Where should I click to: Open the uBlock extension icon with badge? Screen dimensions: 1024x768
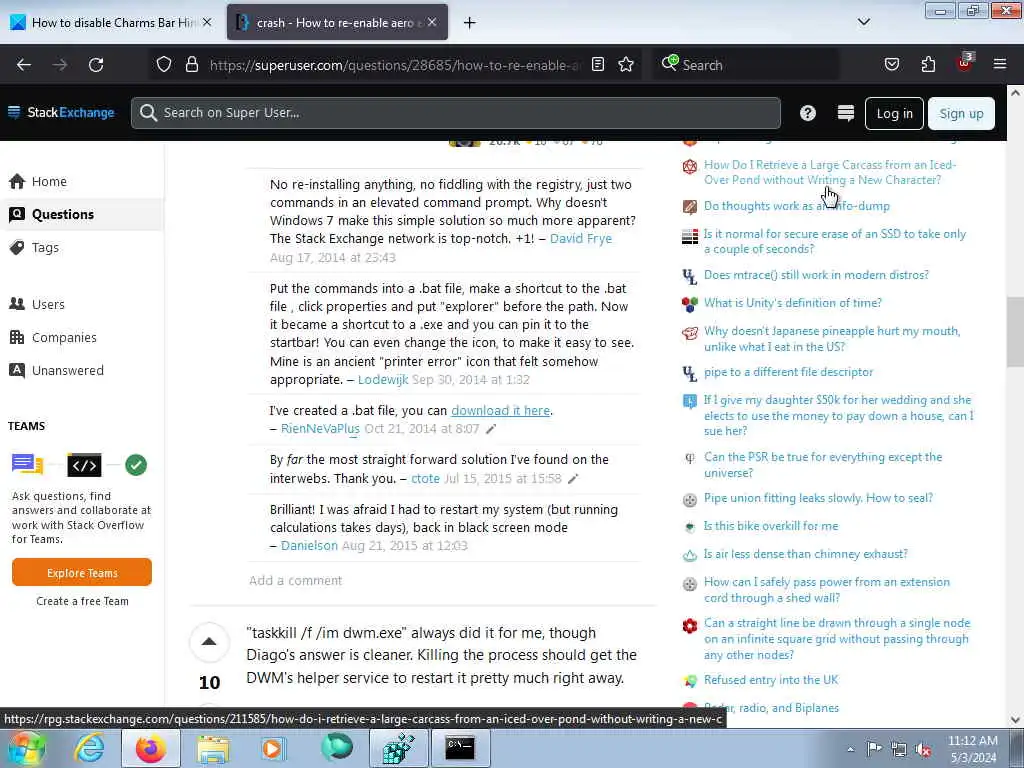click(x=965, y=63)
